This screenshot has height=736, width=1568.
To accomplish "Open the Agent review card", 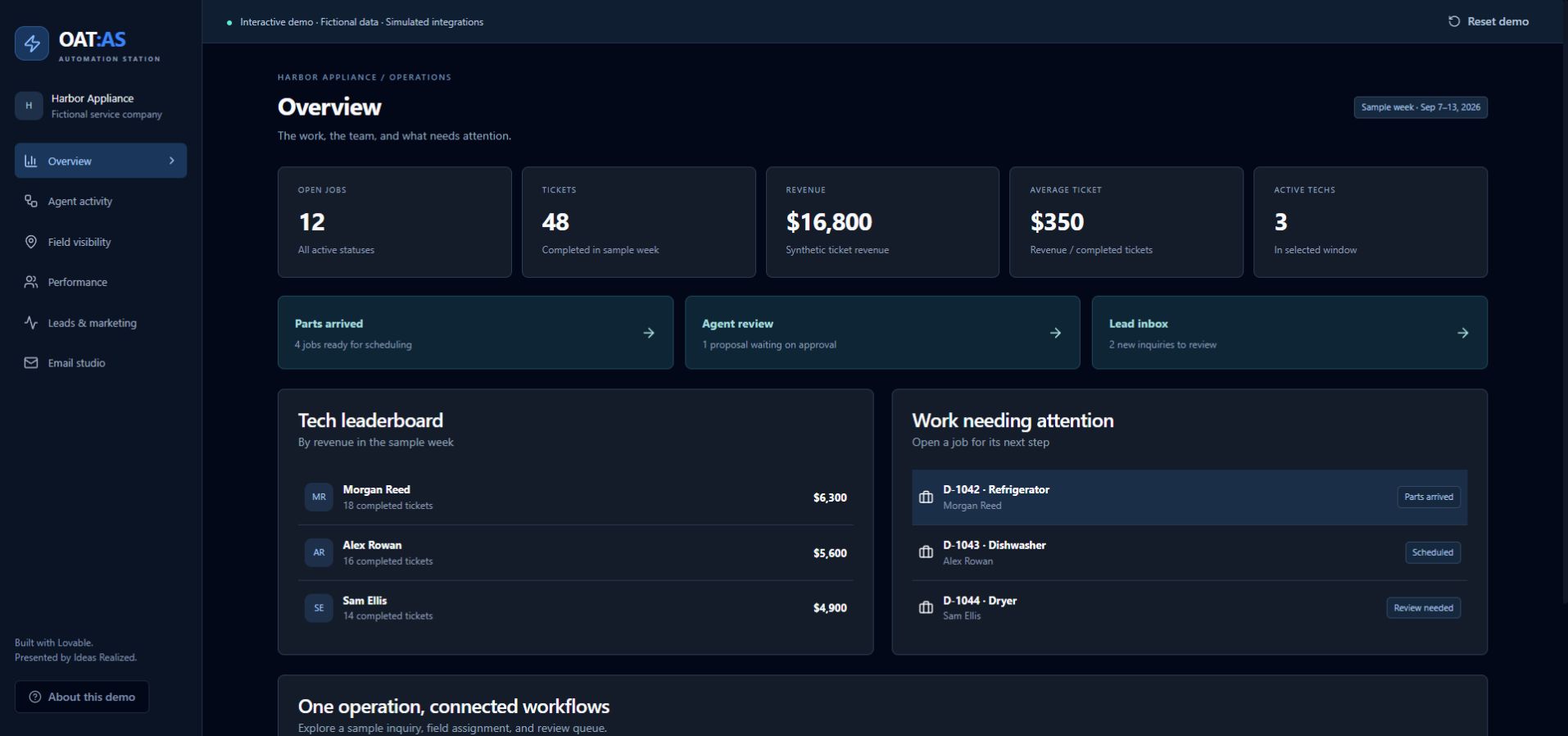I will coord(882,333).
